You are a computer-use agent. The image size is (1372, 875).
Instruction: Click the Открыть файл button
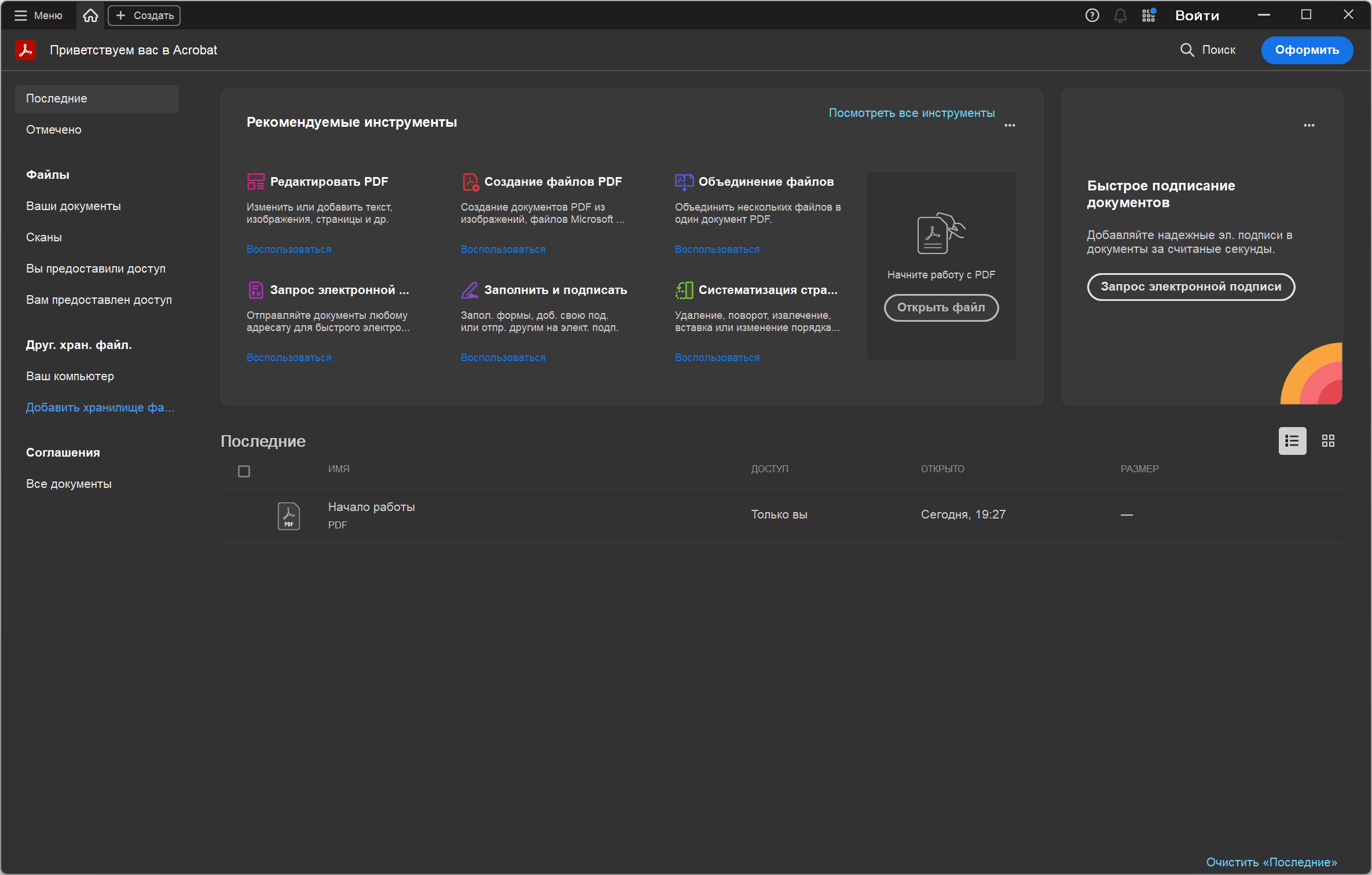click(x=941, y=307)
